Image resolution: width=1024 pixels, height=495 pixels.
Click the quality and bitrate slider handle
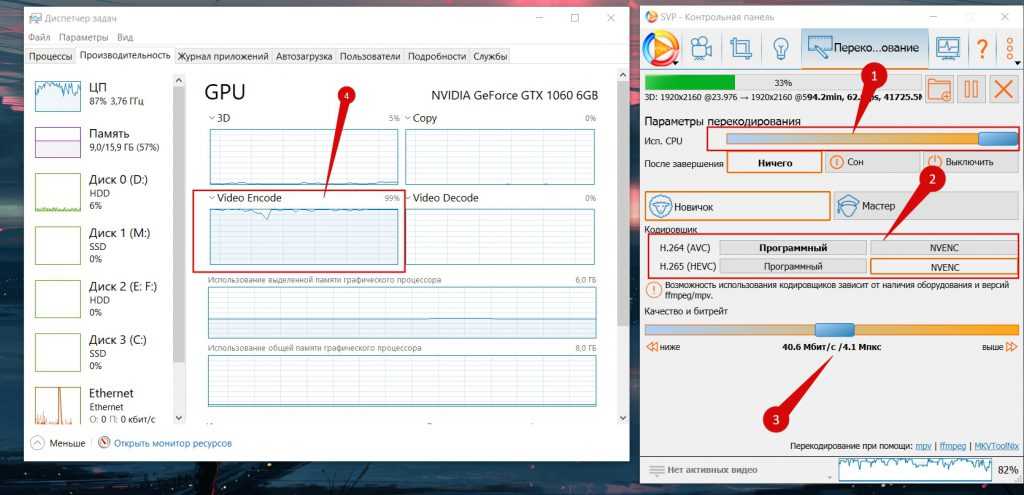(x=833, y=329)
